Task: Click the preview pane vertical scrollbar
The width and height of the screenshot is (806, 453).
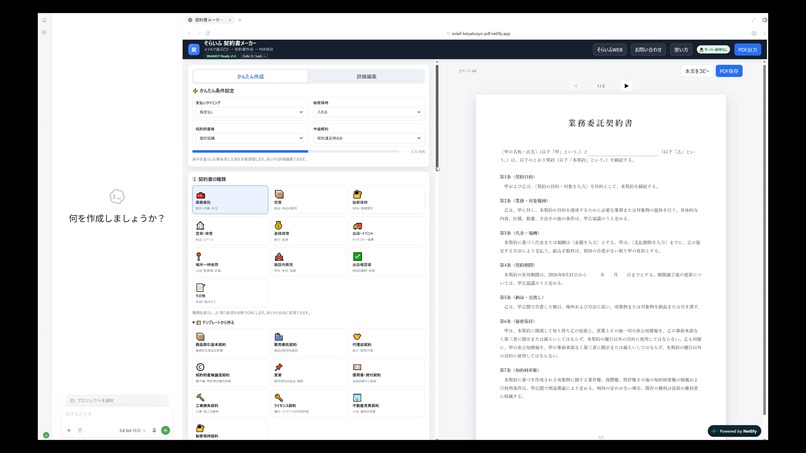Action: click(x=764, y=239)
